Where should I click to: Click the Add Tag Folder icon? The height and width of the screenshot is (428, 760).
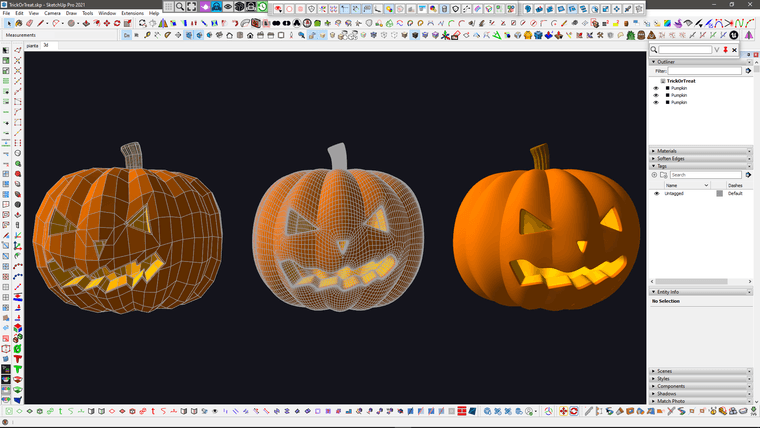664,175
